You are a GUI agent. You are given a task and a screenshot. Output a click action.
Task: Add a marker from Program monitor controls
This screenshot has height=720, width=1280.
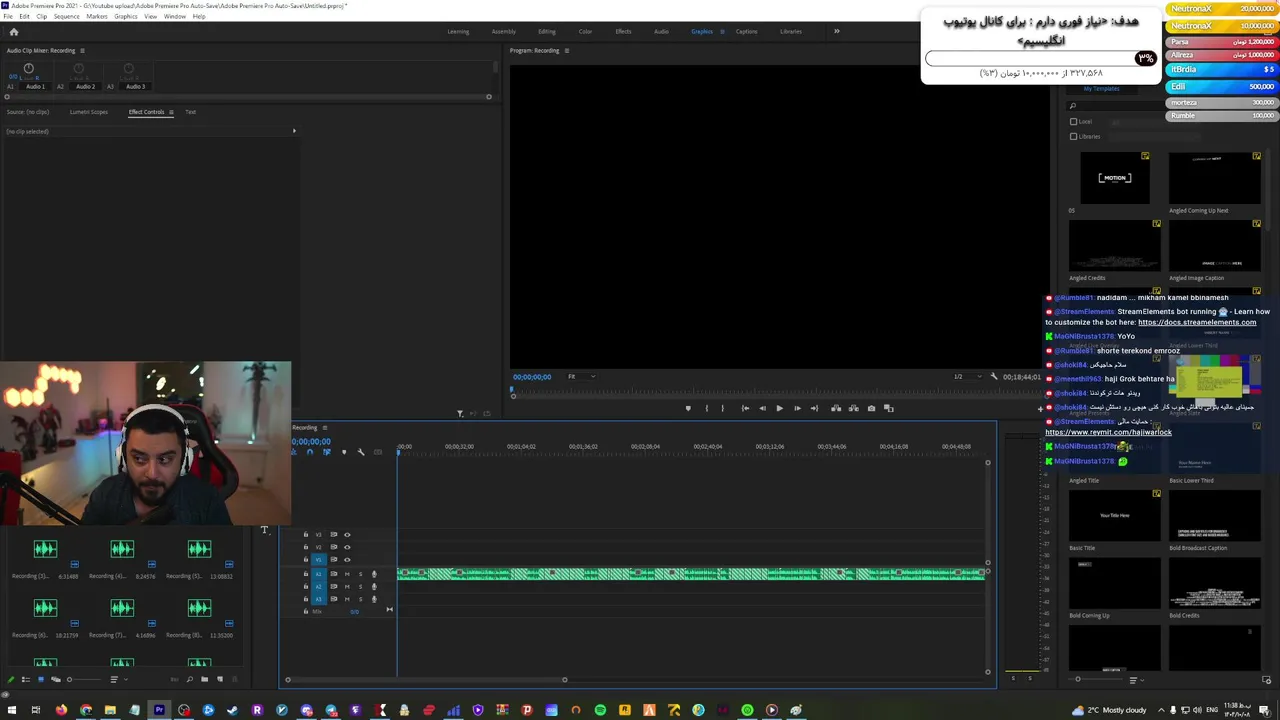(687, 408)
